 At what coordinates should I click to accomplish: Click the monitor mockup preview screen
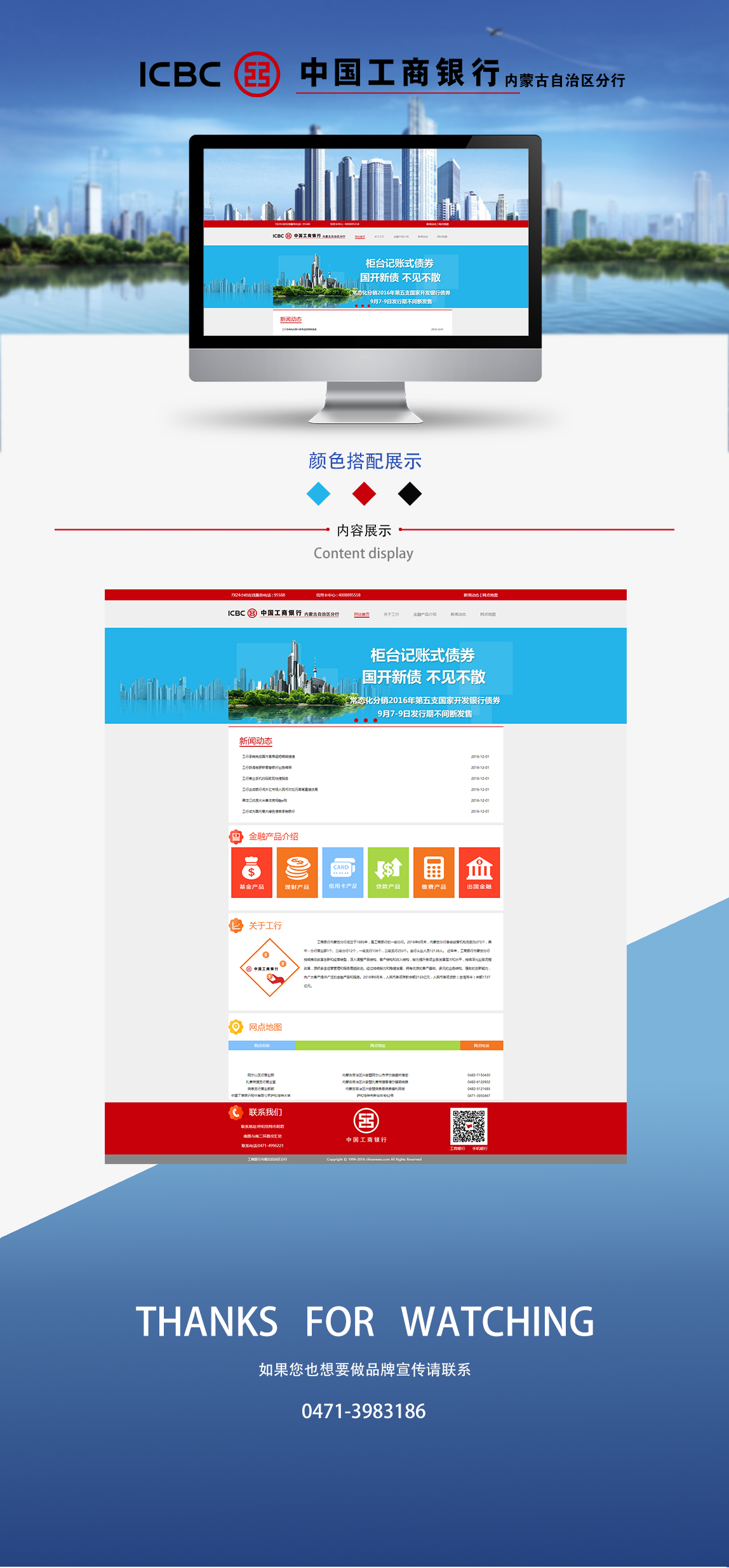click(366, 242)
